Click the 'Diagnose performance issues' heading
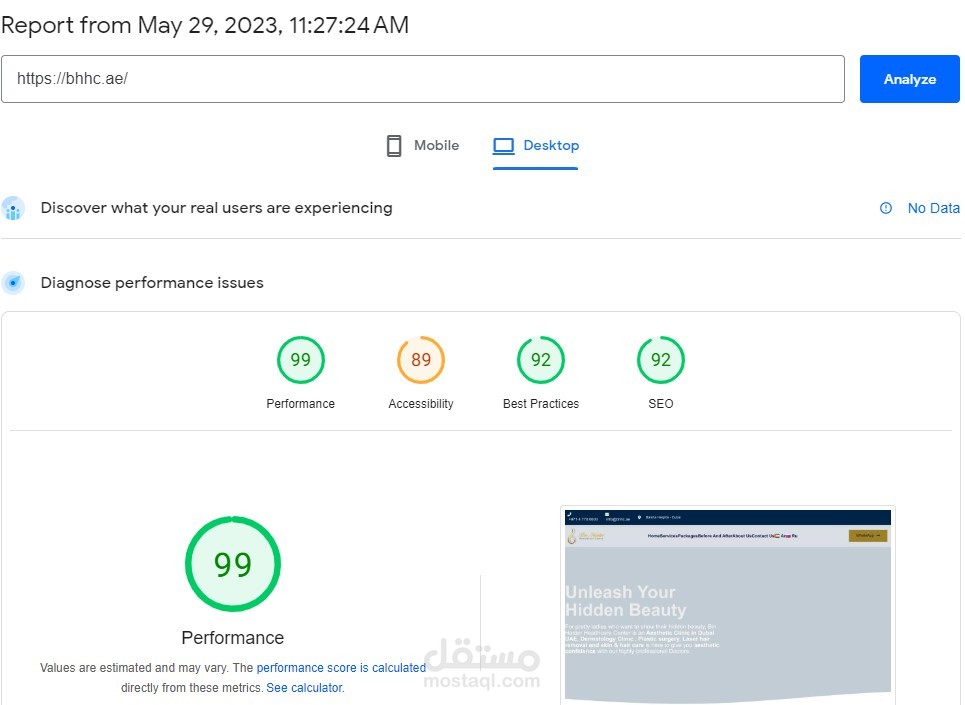Viewport: 965px width, 705px height. coord(152,283)
